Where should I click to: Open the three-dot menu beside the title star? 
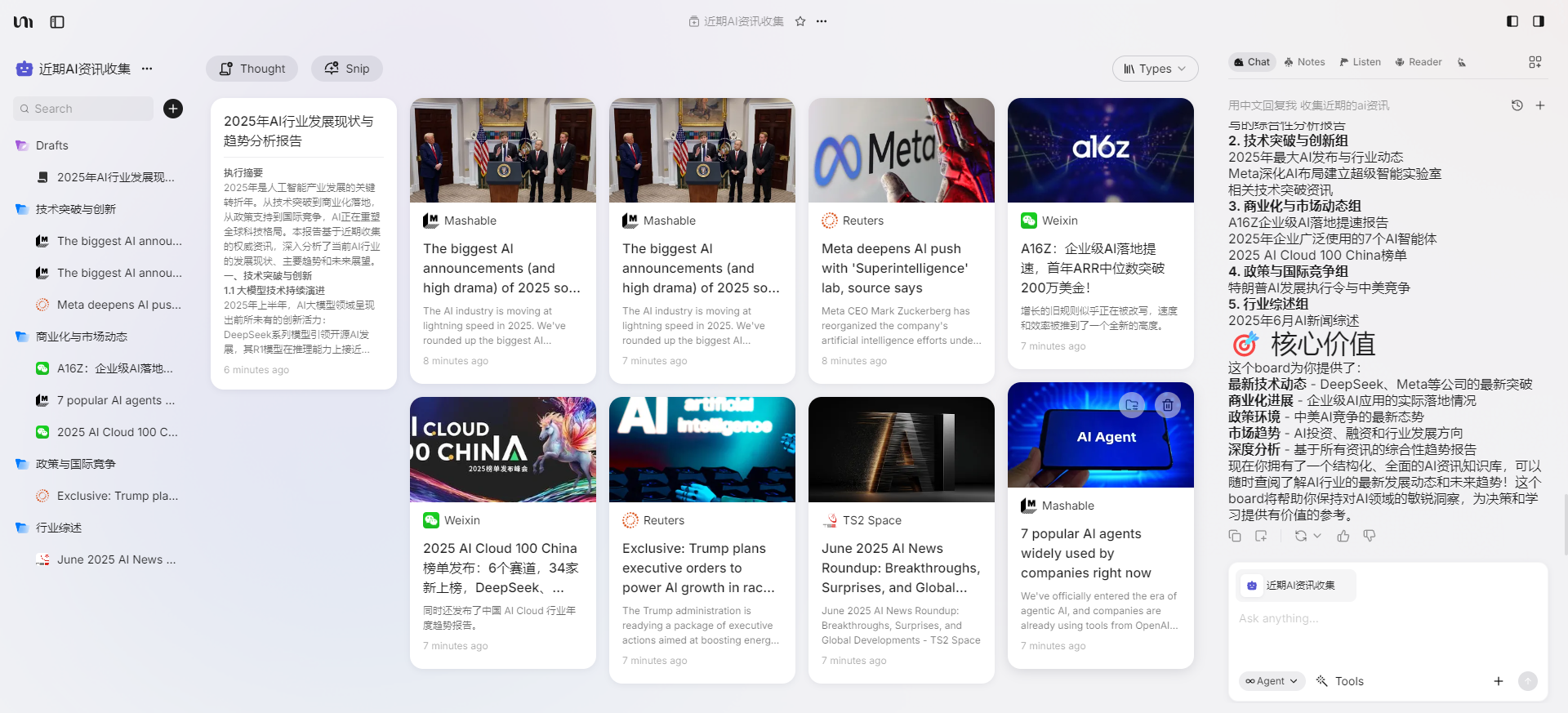click(822, 21)
